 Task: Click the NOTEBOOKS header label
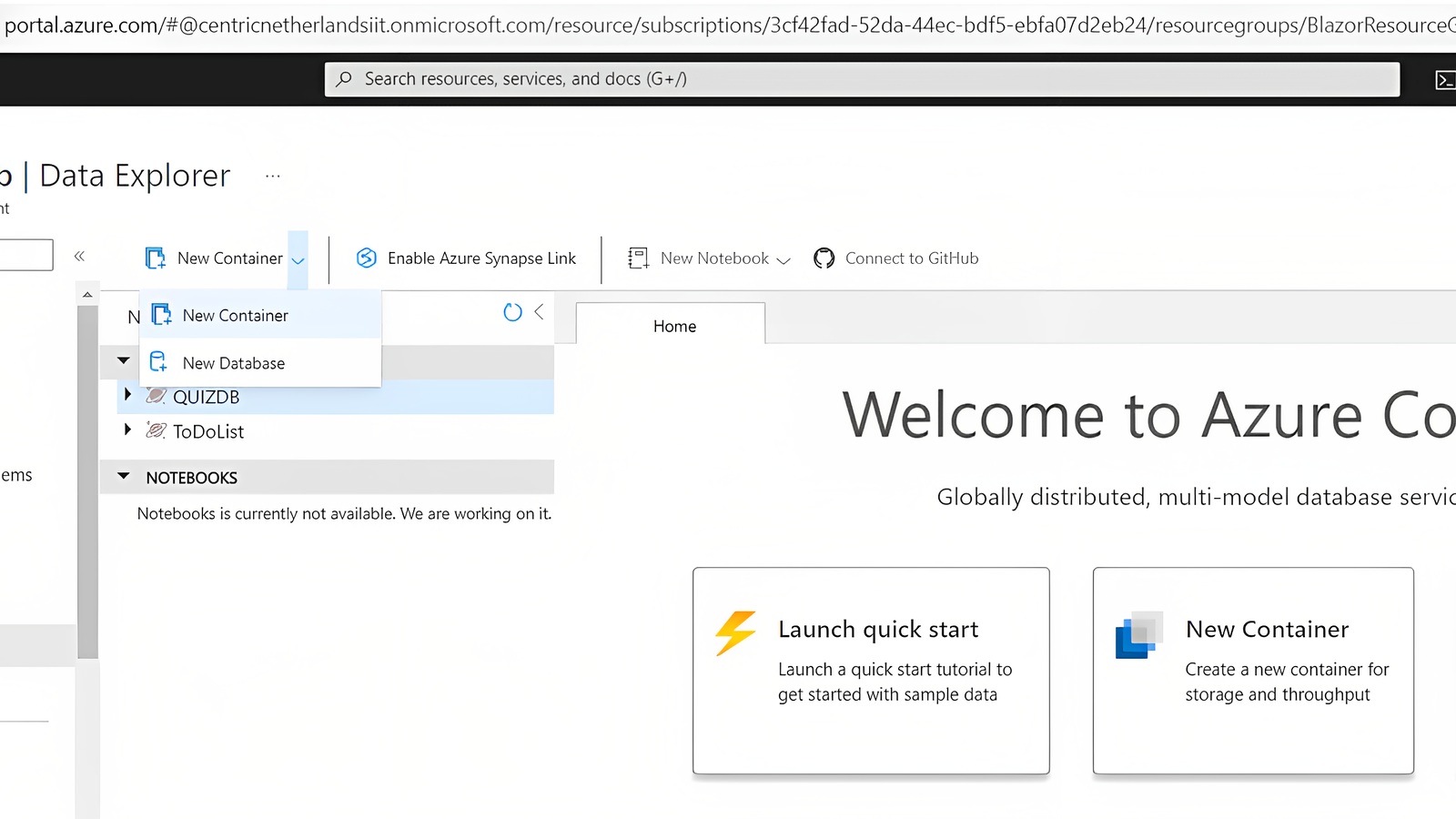pyautogui.click(x=192, y=478)
